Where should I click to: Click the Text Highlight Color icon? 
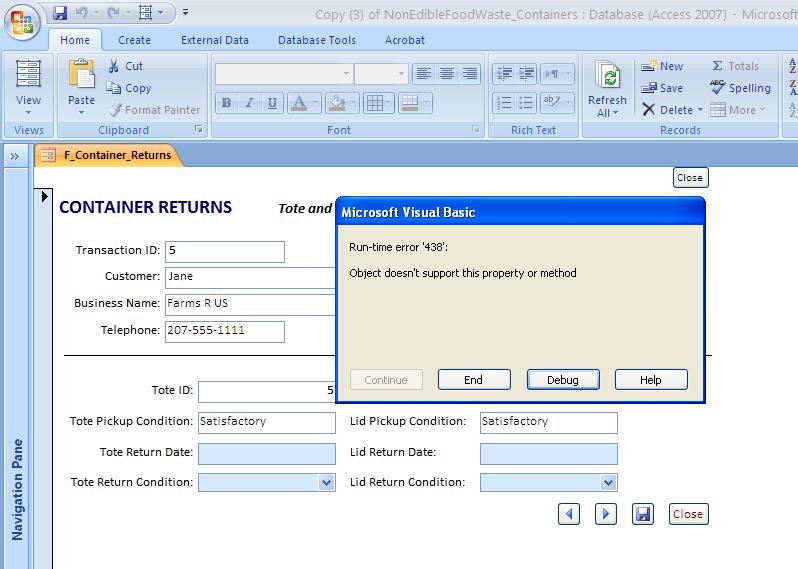[x=552, y=102]
